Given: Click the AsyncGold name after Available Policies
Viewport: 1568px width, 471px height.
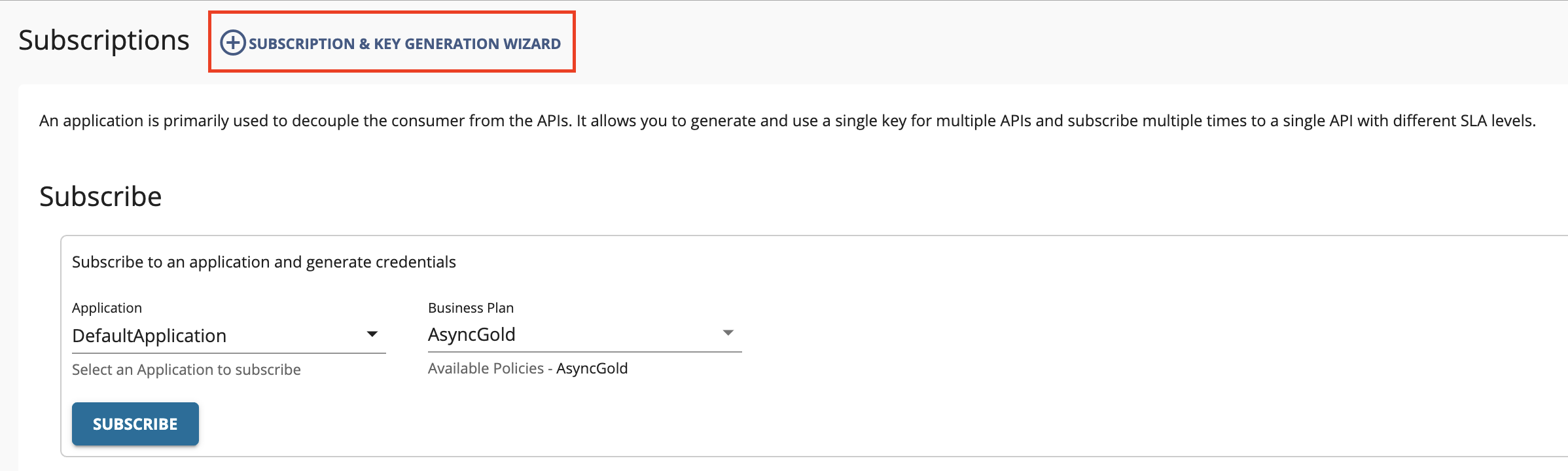Looking at the screenshot, I should pos(592,369).
